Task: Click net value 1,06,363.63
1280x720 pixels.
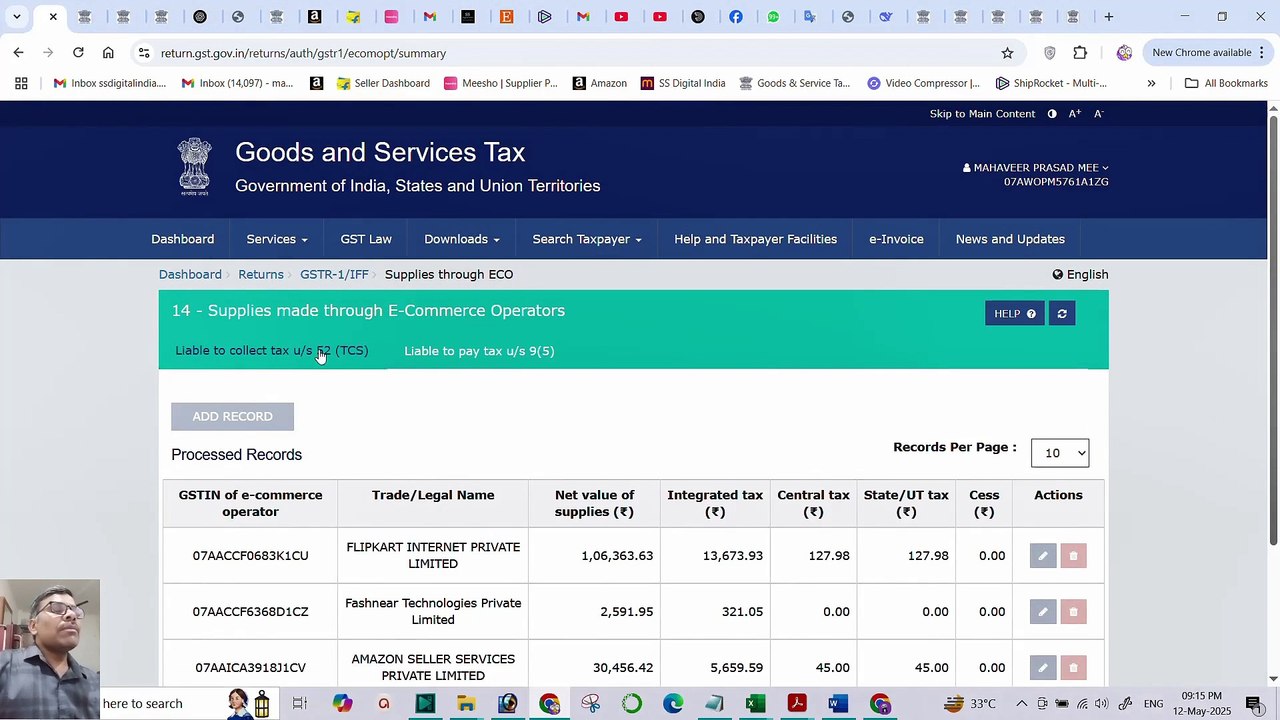Action: 617,556
